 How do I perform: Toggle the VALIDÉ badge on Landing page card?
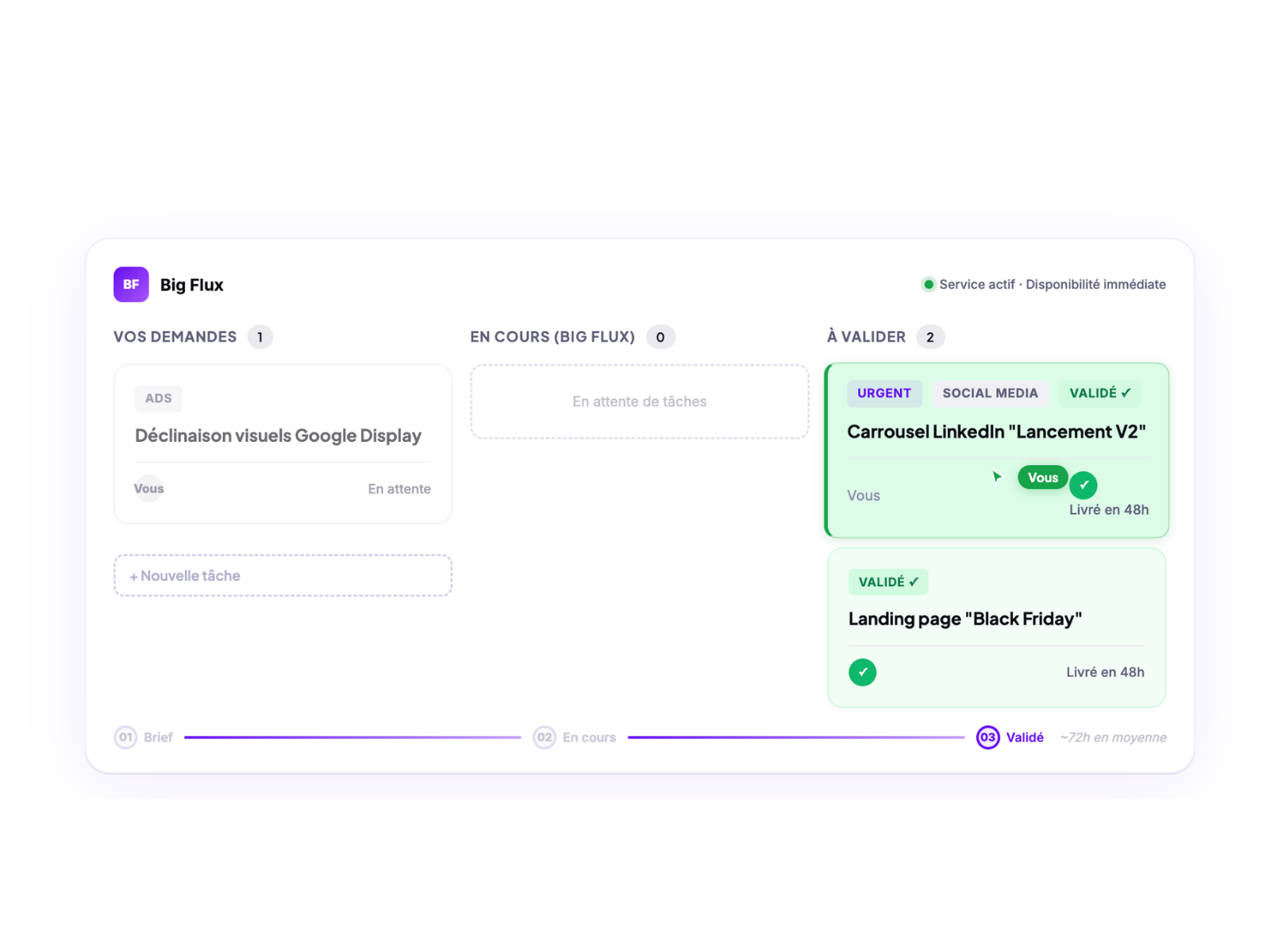(x=888, y=582)
